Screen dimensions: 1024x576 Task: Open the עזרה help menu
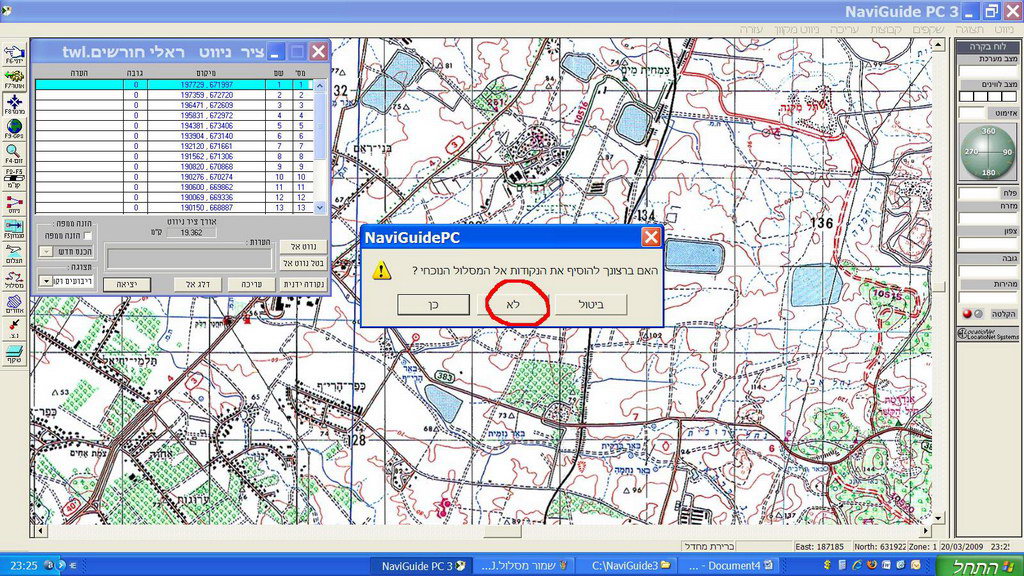coord(751,30)
